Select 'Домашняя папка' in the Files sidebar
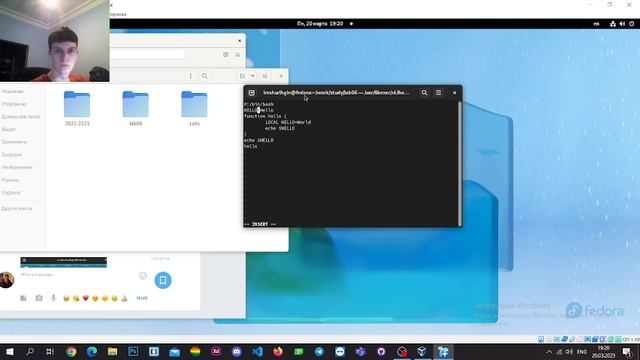 (x=20, y=117)
